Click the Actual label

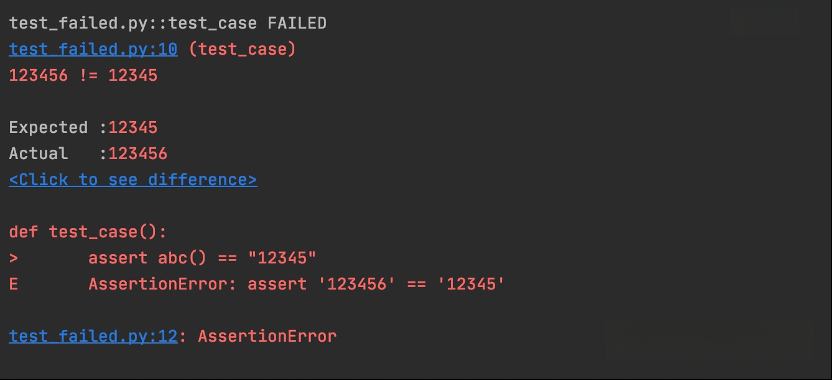coord(38,153)
